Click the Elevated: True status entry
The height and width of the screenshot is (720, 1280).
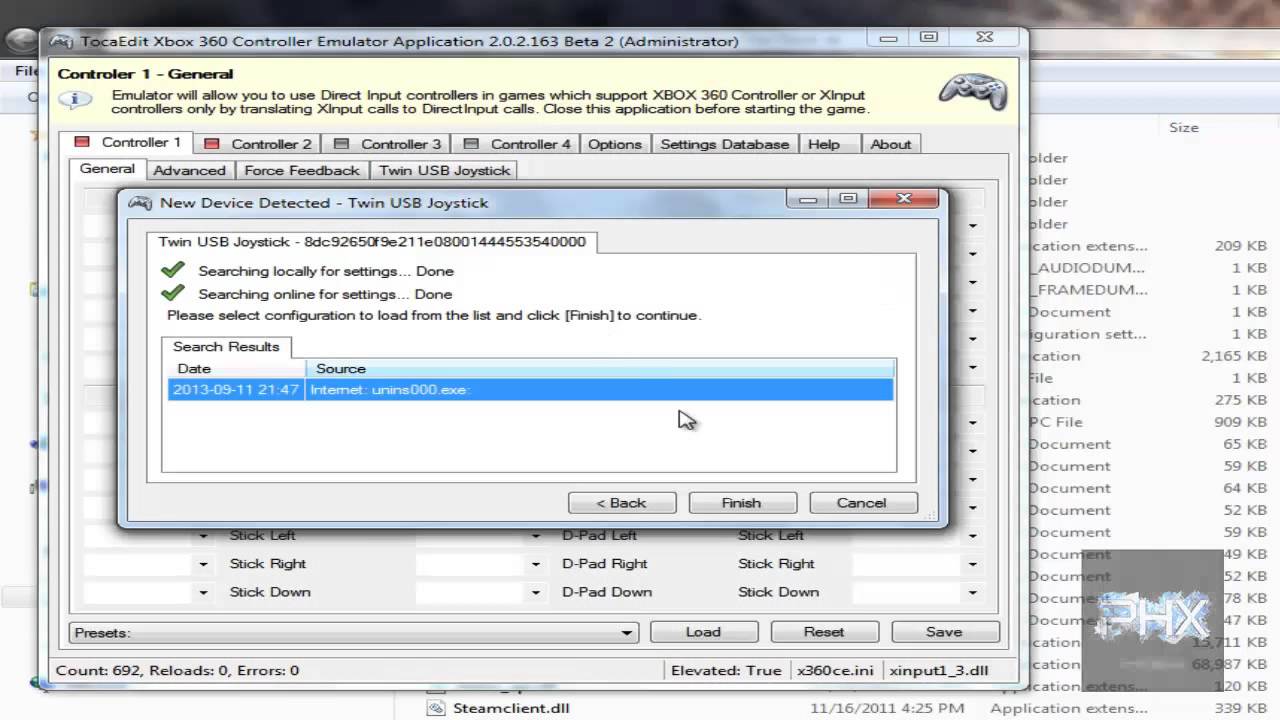click(726, 670)
